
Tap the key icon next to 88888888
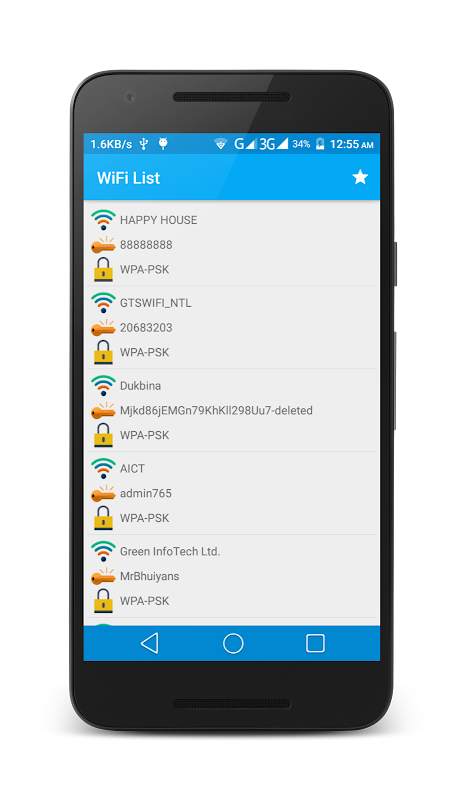(103, 245)
